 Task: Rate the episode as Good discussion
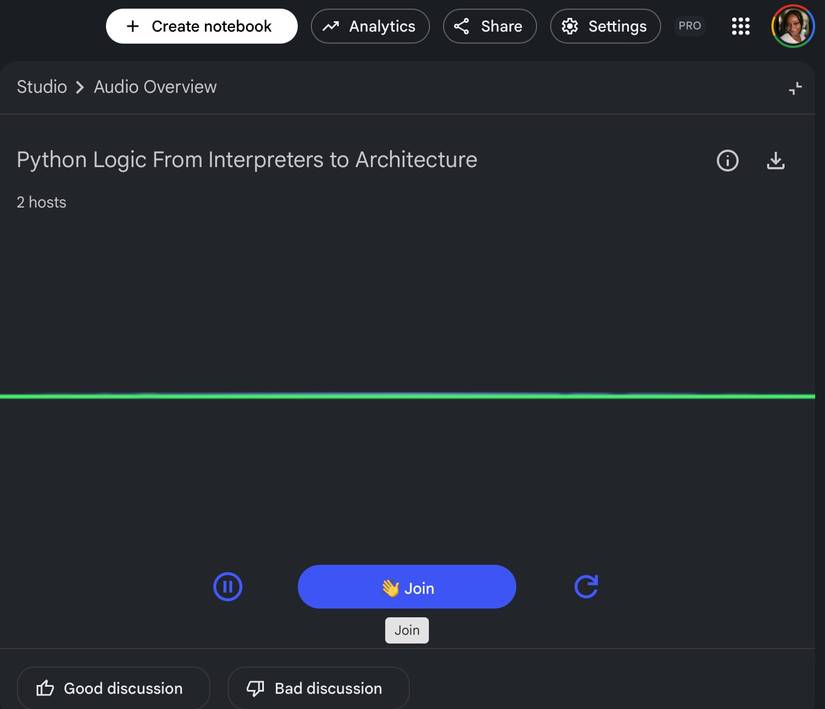click(113, 688)
